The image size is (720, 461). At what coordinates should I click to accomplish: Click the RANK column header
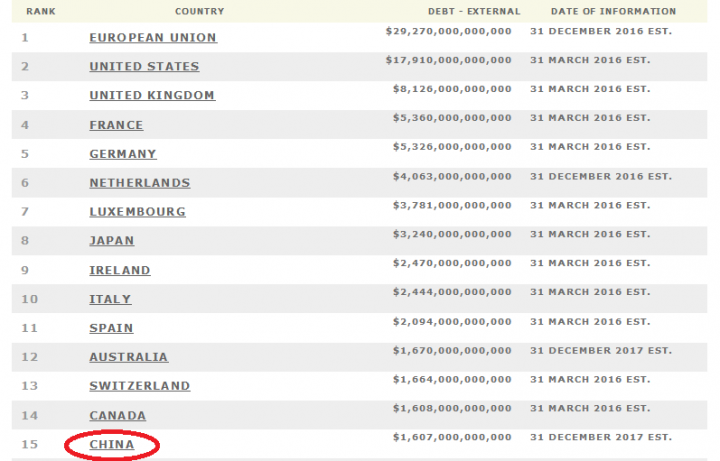(41, 11)
